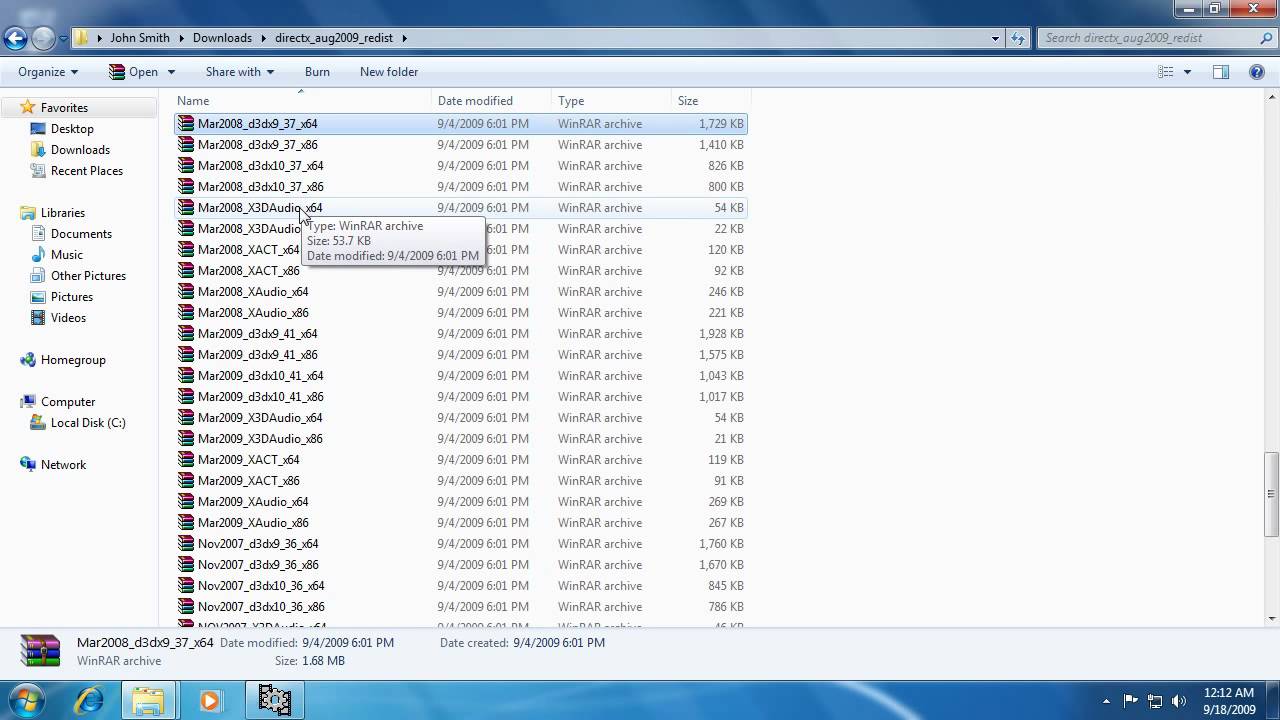Open the Pictures library
The height and width of the screenshot is (720, 1280).
71,297
